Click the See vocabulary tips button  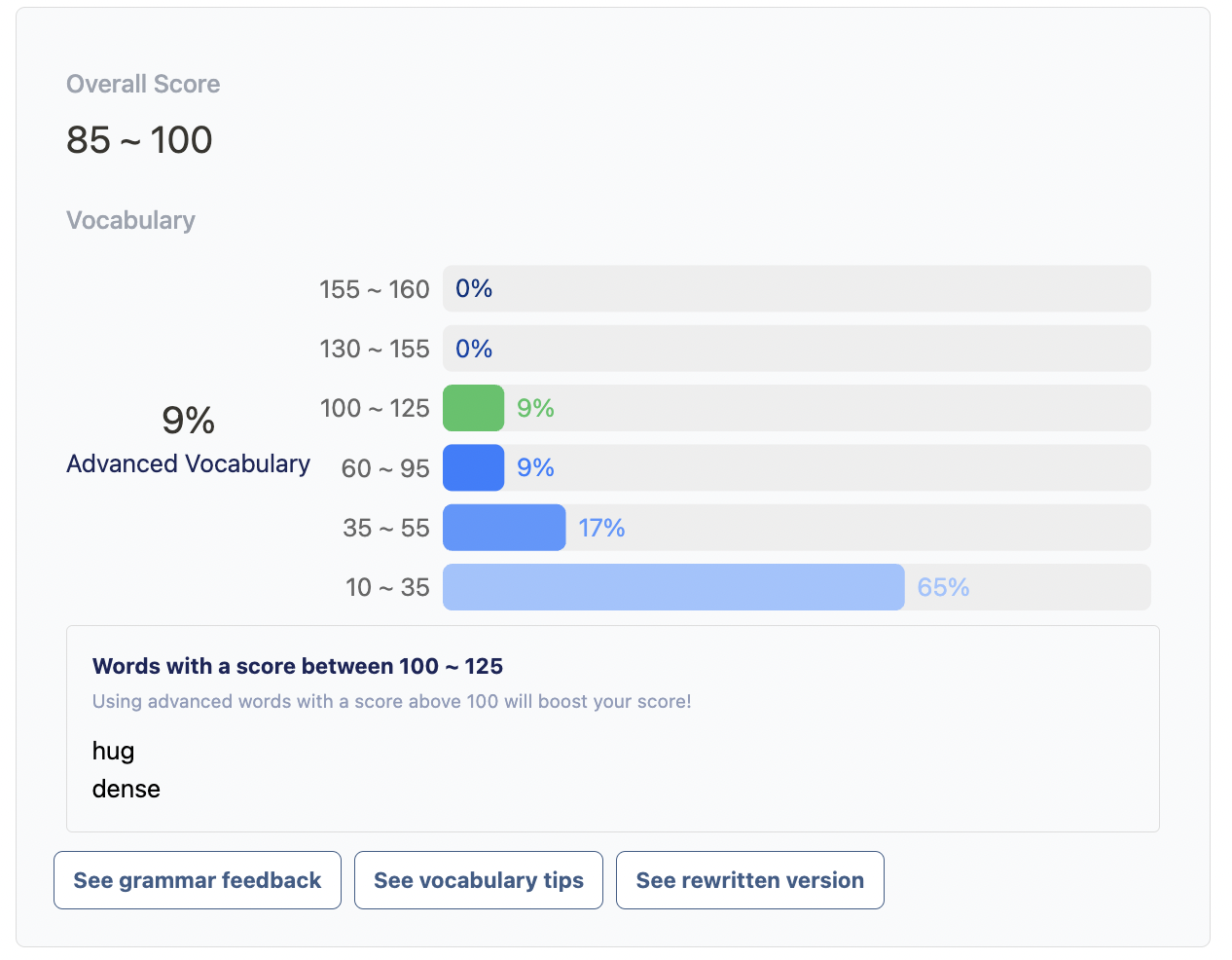(478, 879)
